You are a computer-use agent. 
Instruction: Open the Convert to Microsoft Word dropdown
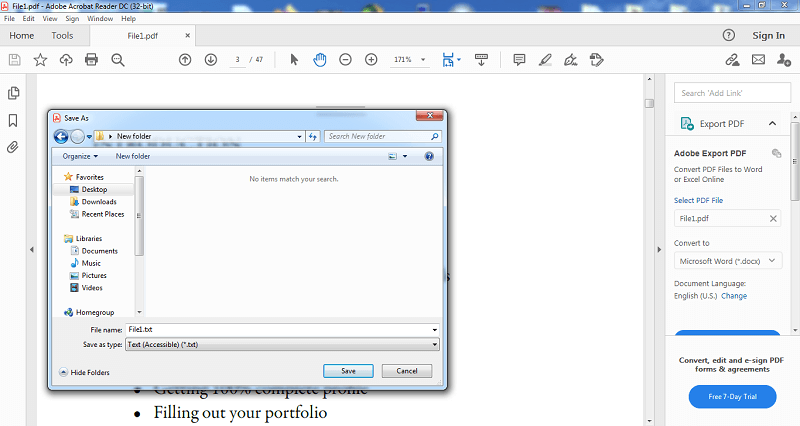pos(727,261)
